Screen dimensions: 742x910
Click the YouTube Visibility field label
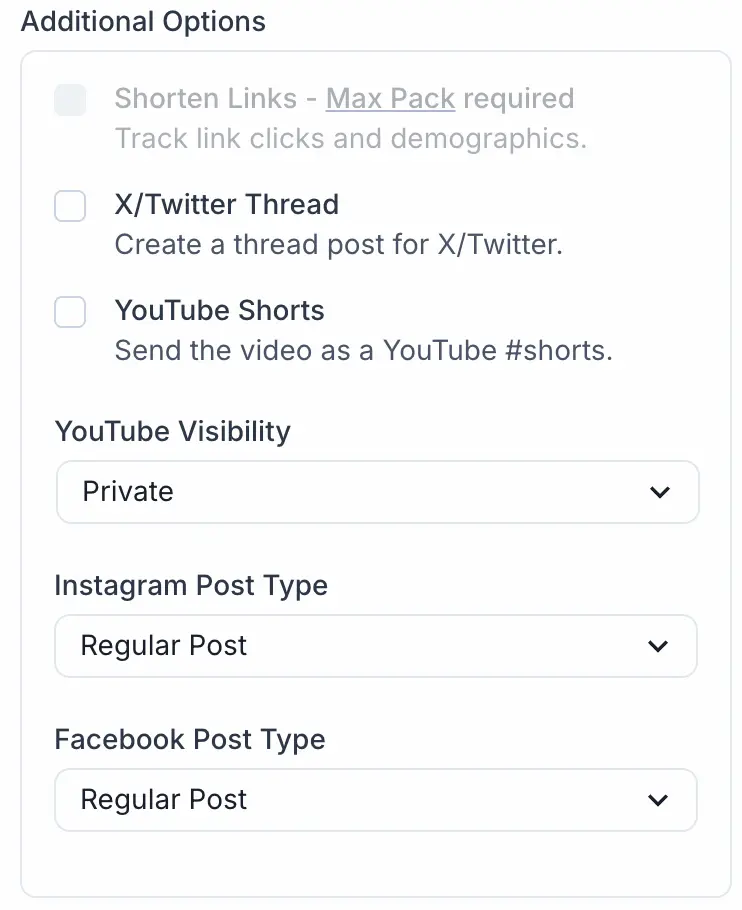[x=172, y=432]
